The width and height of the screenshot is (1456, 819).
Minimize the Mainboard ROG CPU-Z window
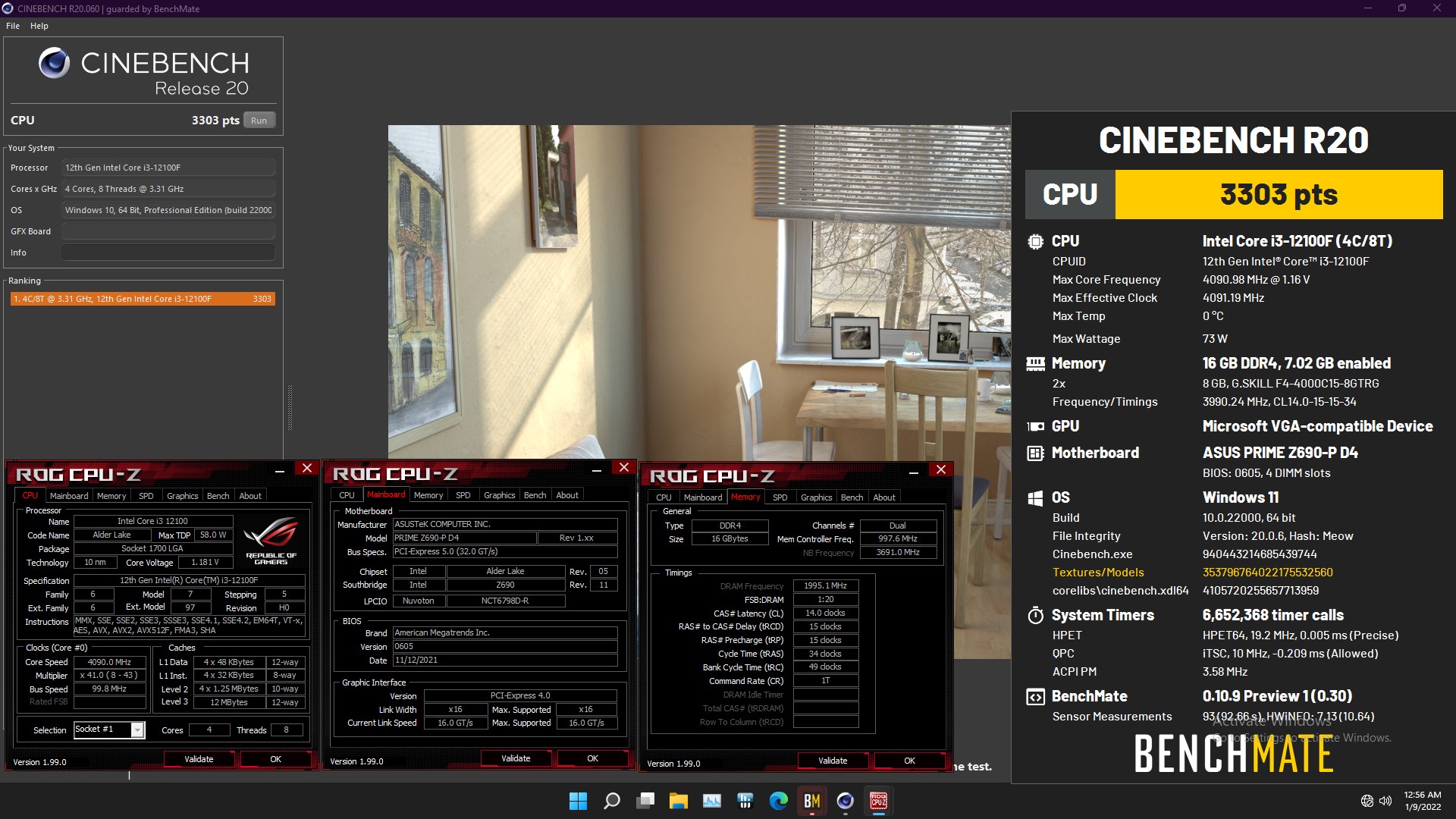click(597, 470)
